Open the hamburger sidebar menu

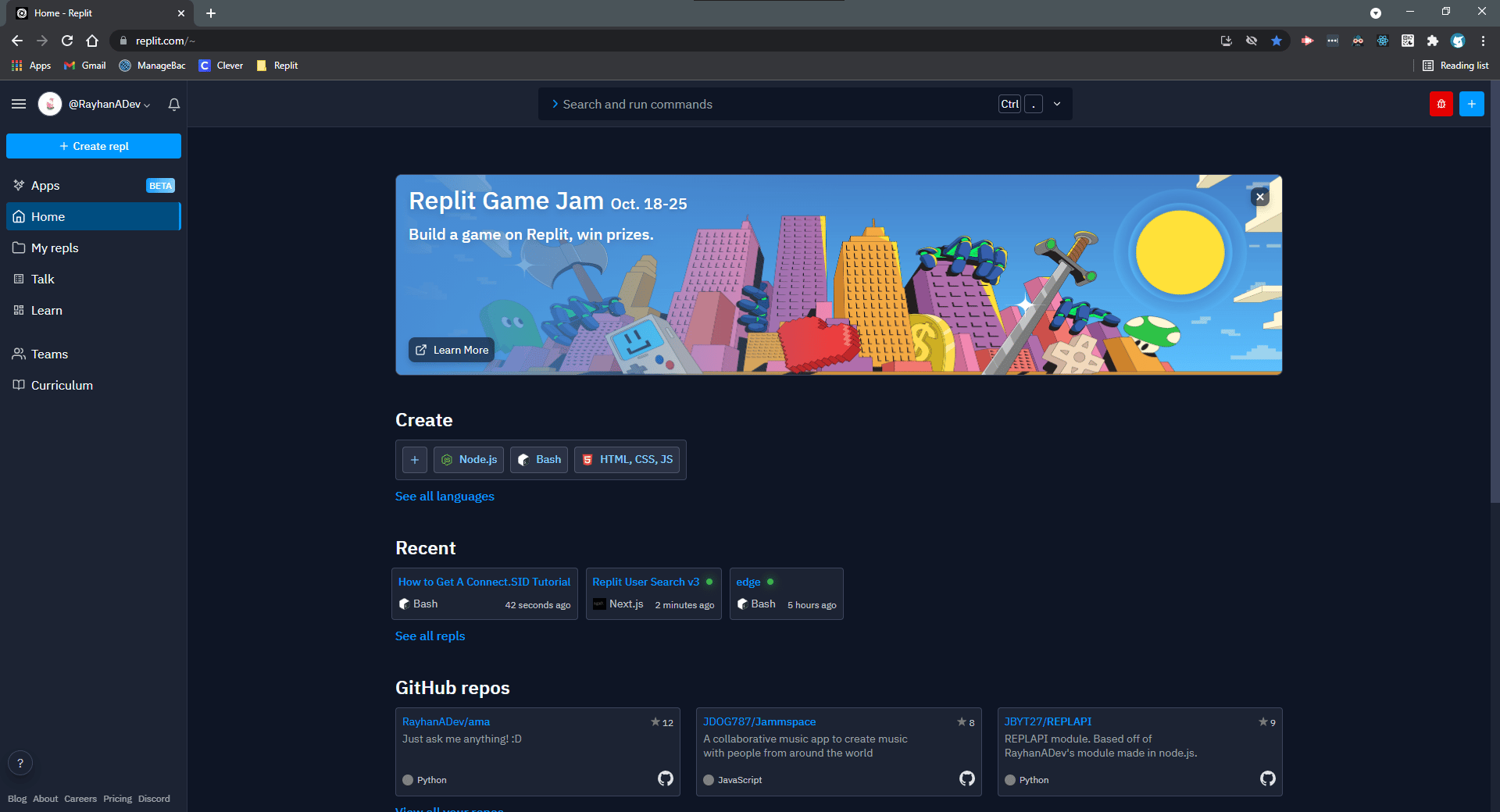pos(19,104)
